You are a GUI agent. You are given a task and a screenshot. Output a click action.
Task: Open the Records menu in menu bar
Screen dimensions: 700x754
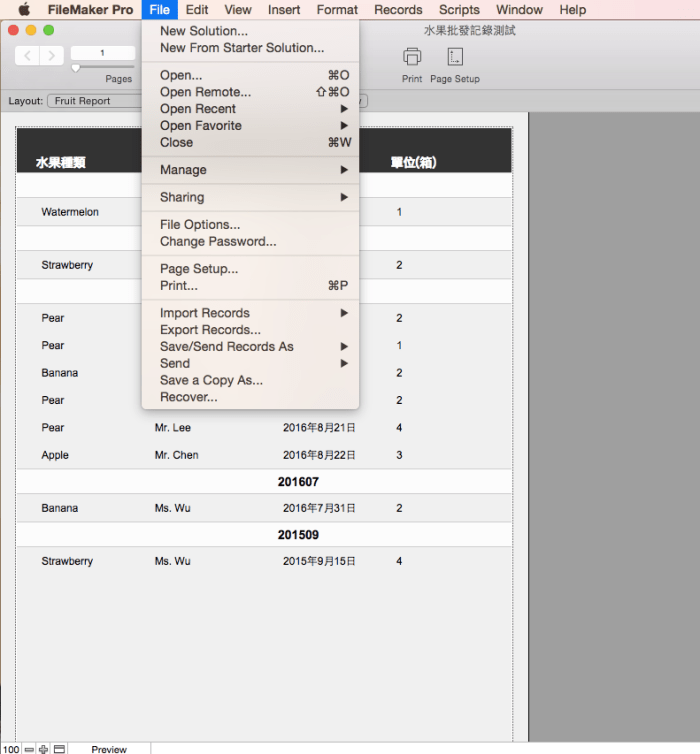[398, 10]
